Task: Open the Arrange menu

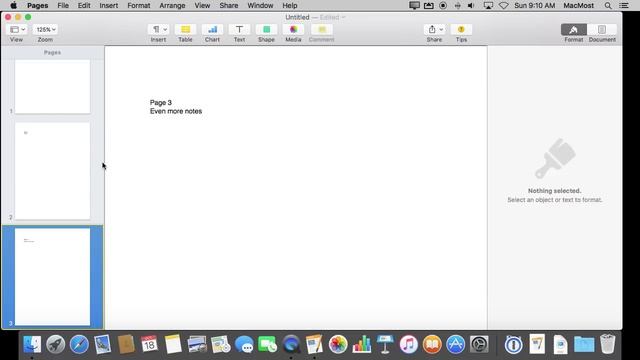Action: [x=172, y=5]
